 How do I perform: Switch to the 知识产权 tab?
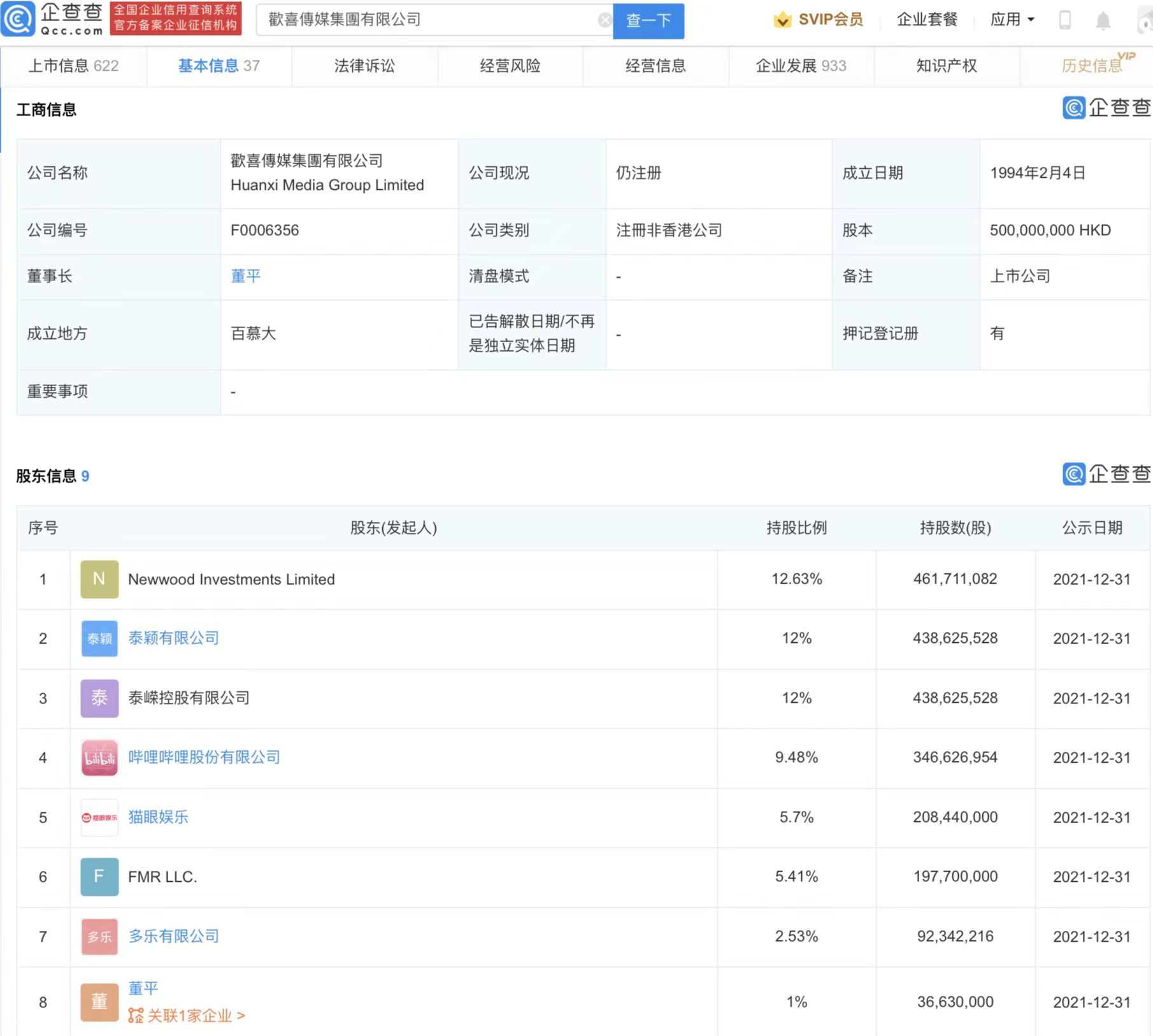(946, 66)
